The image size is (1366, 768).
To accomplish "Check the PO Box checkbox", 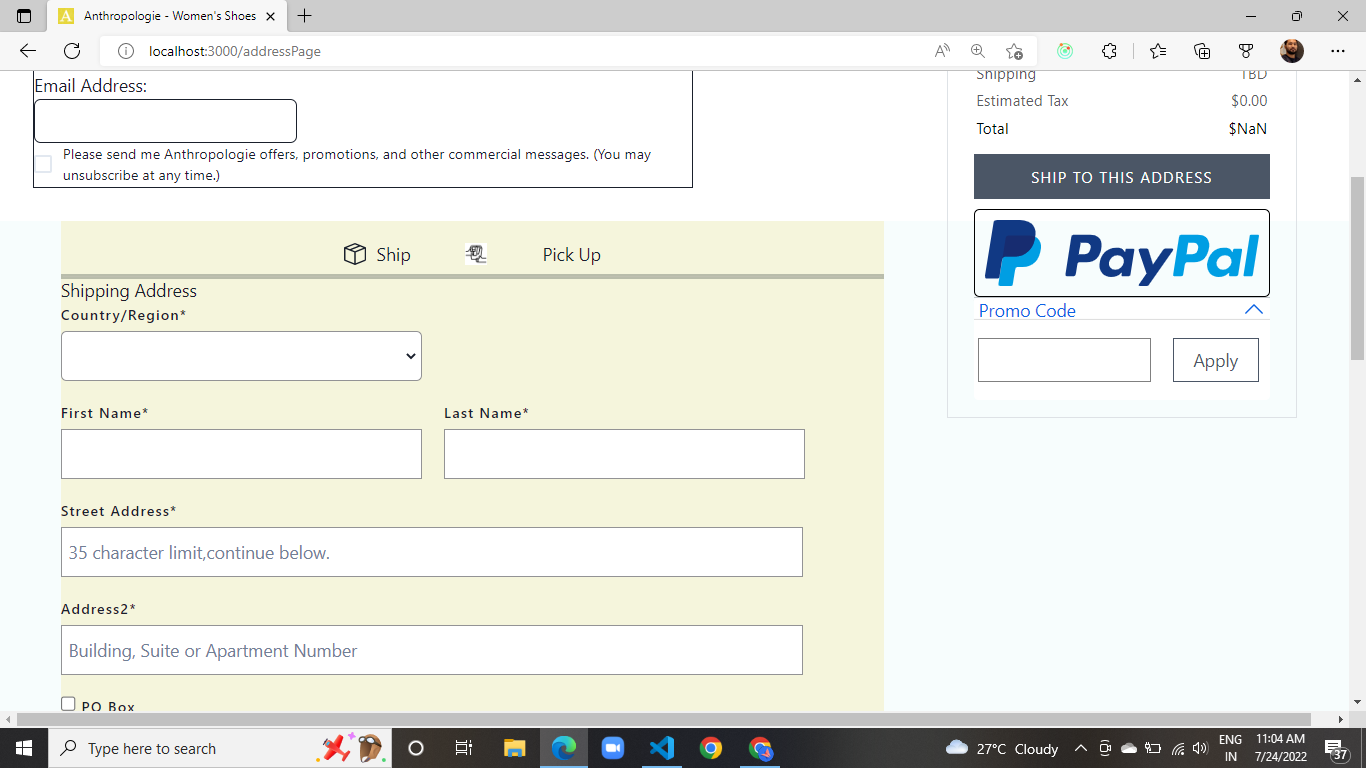I will [68, 704].
